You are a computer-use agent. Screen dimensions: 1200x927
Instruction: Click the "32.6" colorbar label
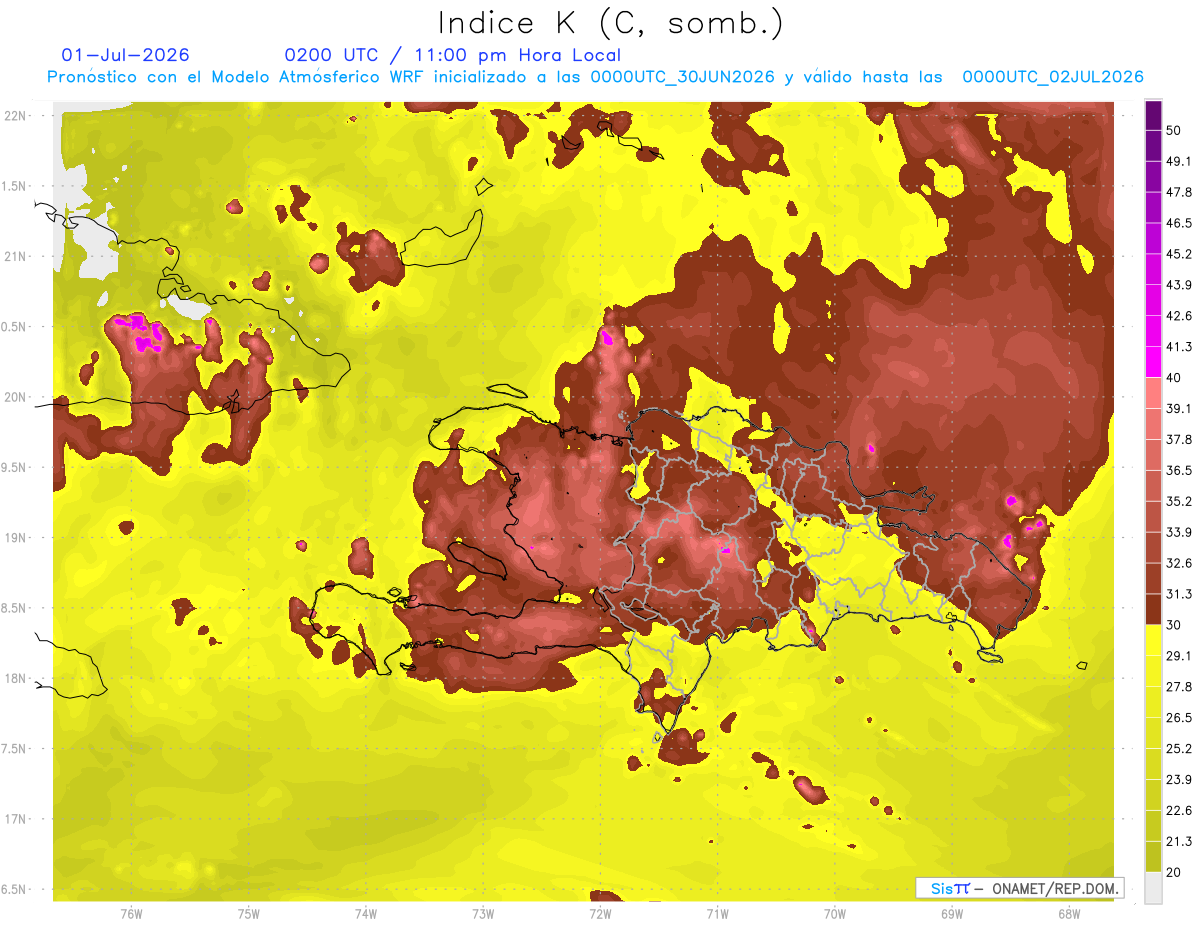pyautogui.click(x=1179, y=563)
